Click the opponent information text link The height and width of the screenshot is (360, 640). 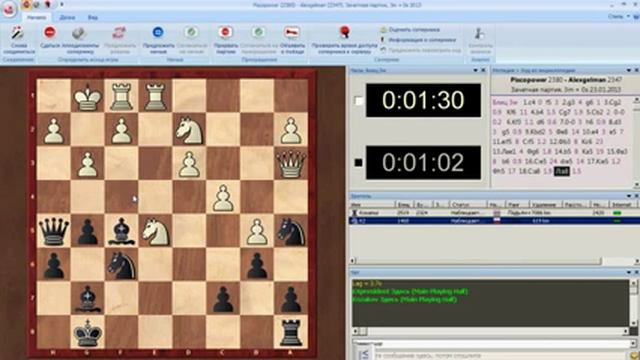[422, 40]
